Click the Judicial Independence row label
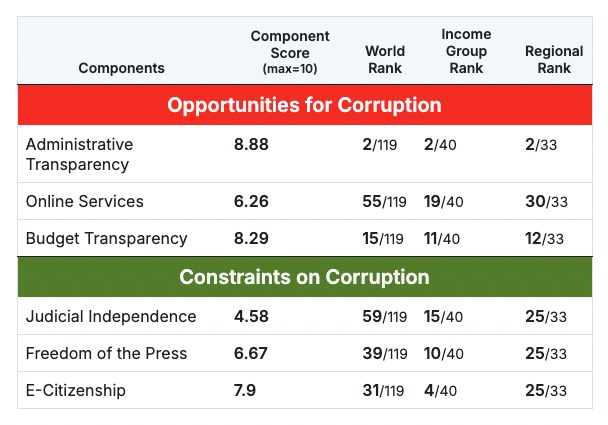Screen dimensions: 608x425 [x=111, y=316]
